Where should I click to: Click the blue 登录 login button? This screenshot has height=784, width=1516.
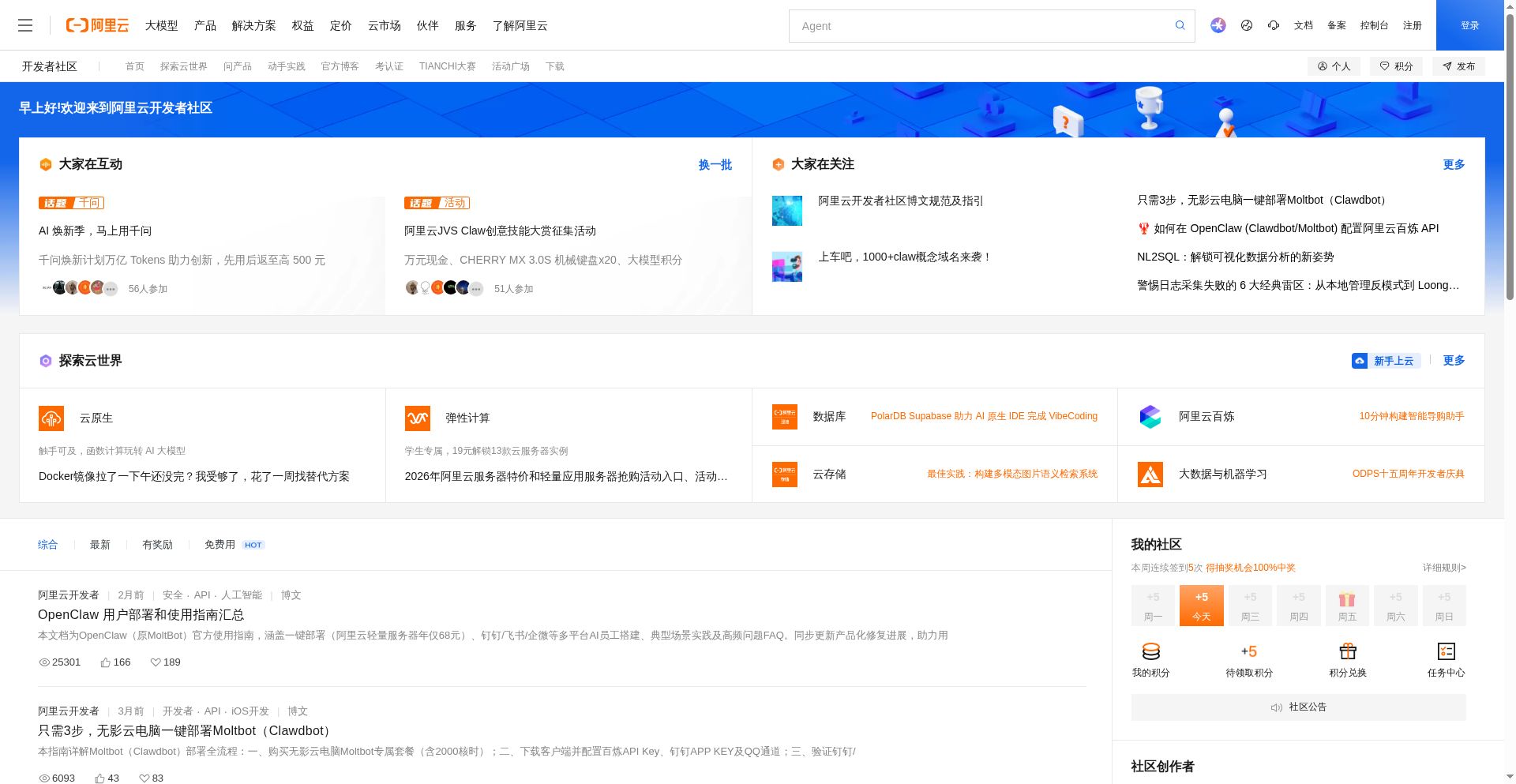click(x=1469, y=25)
